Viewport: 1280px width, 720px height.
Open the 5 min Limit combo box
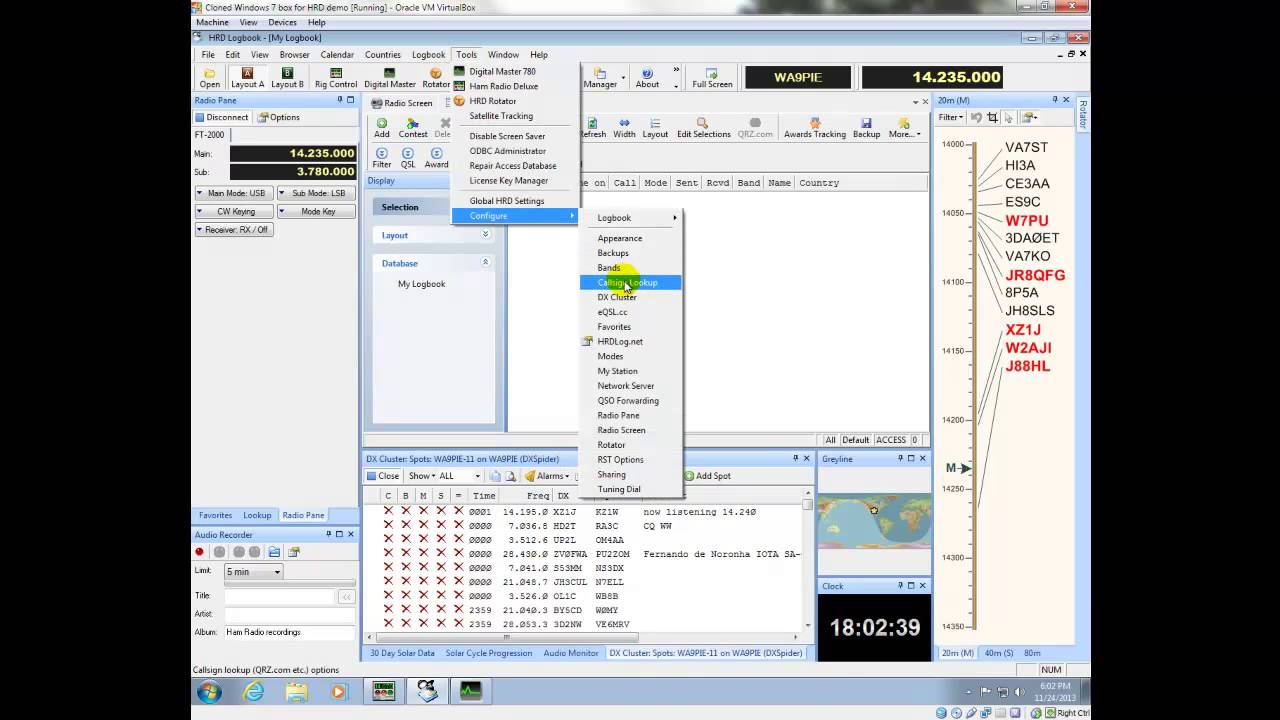tap(254, 572)
